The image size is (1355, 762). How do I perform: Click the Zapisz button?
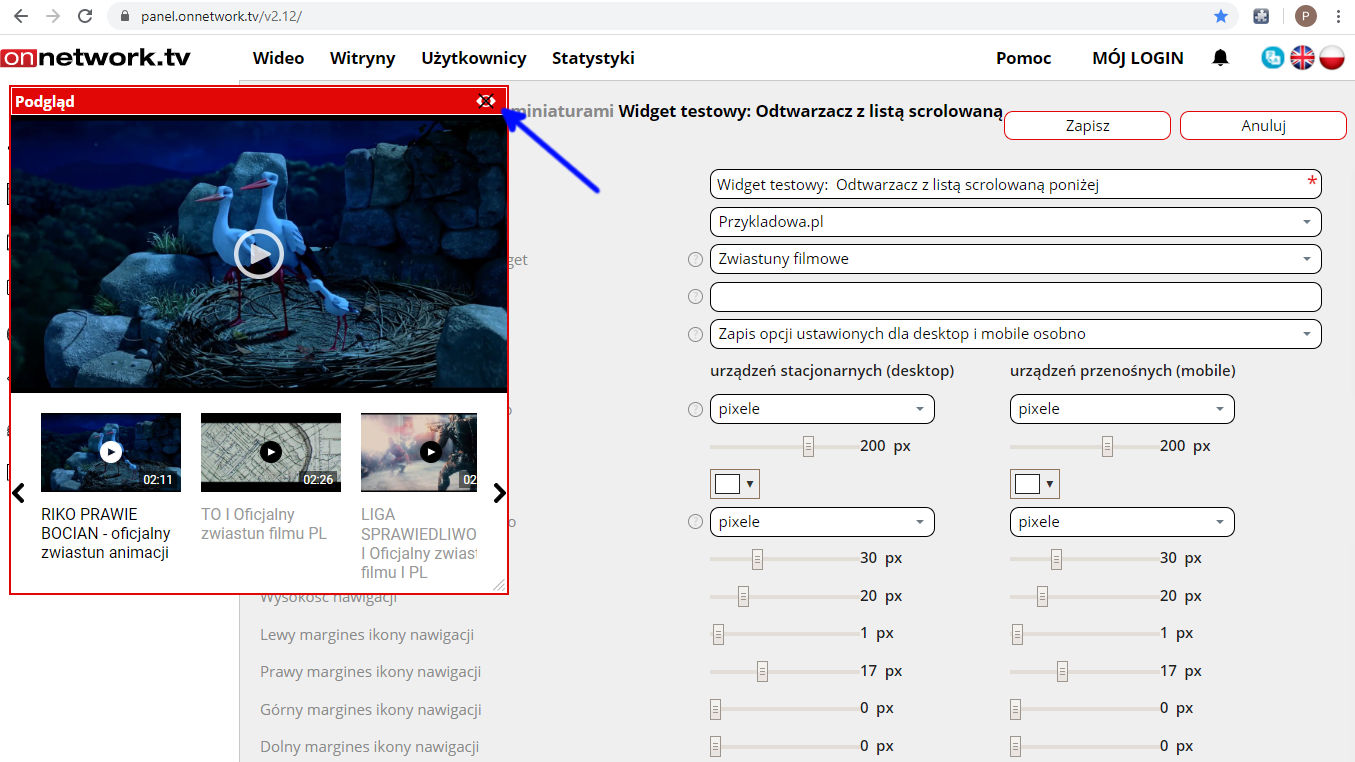click(x=1087, y=126)
